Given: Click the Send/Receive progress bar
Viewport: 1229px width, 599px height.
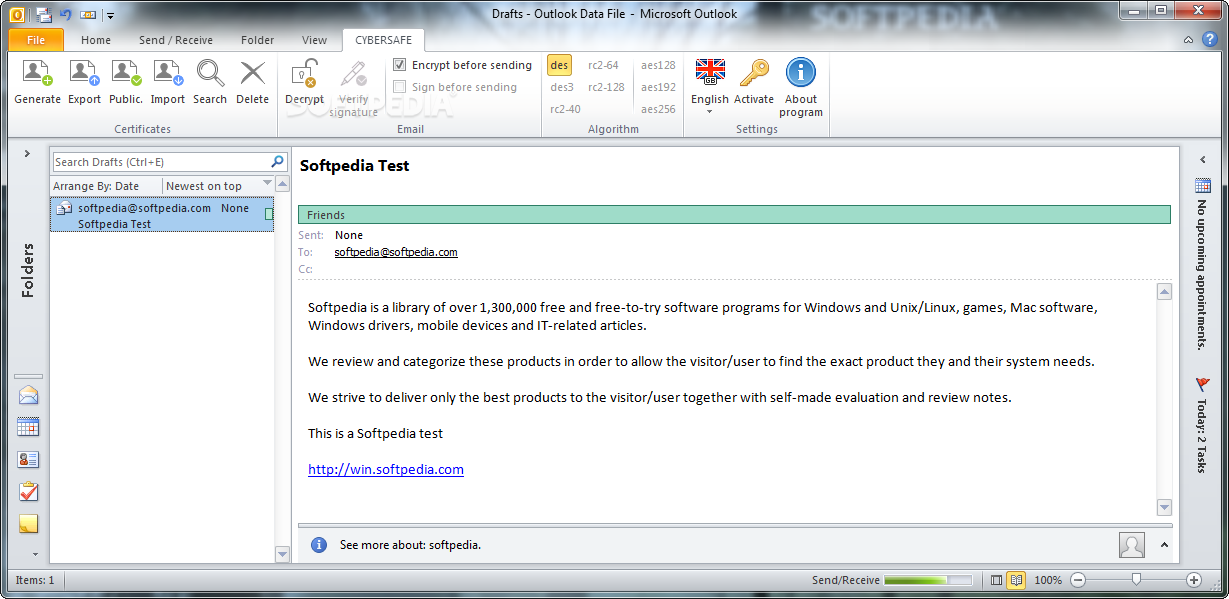Looking at the screenshot, I should [928, 580].
